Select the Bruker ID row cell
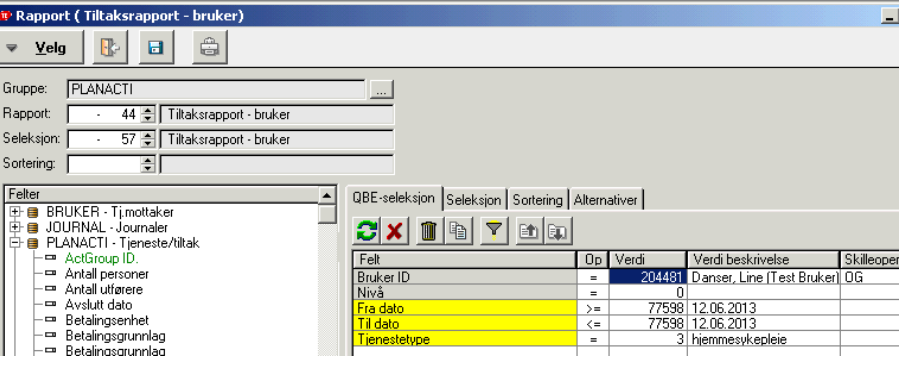919x366 pixels. (x=465, y=277)
